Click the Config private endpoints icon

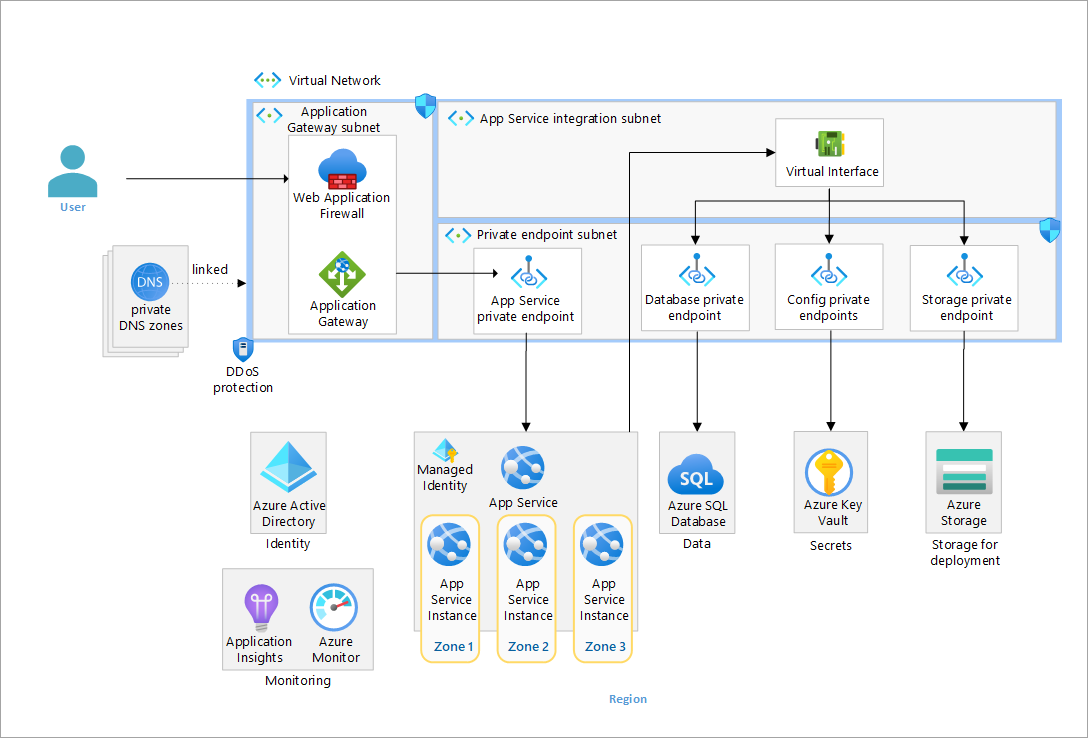(828, 271)
